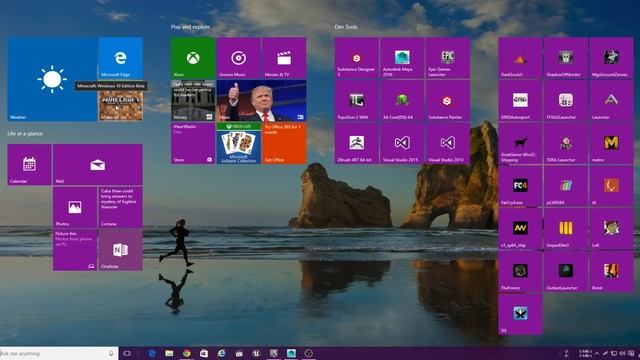Launch the OneNote tile
The height and width of the screenshot is (360, 640).
coord(120,250)
